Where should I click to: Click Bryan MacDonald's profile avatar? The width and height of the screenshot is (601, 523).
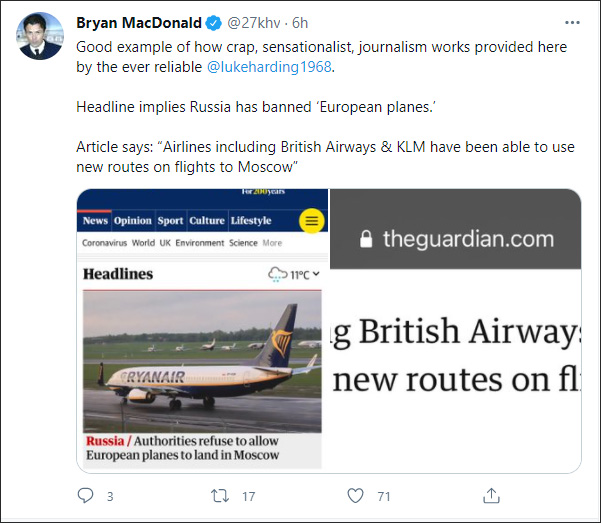pos(40,37)
